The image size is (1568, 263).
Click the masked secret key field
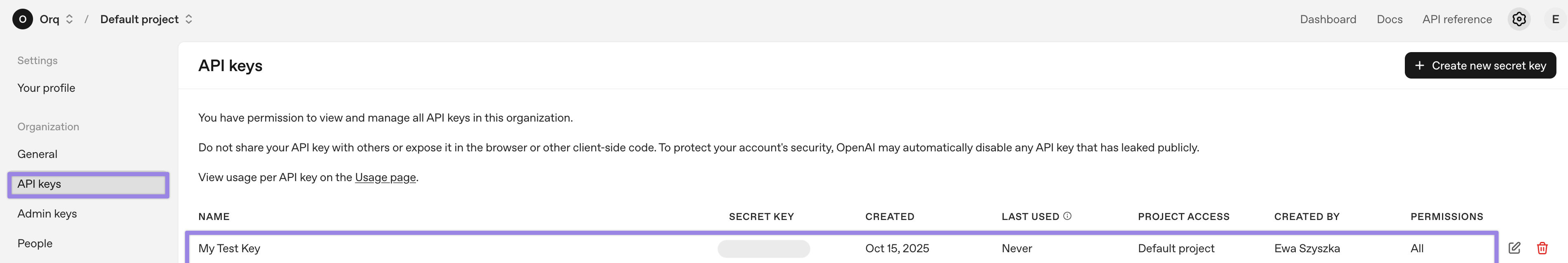(763, 249)
